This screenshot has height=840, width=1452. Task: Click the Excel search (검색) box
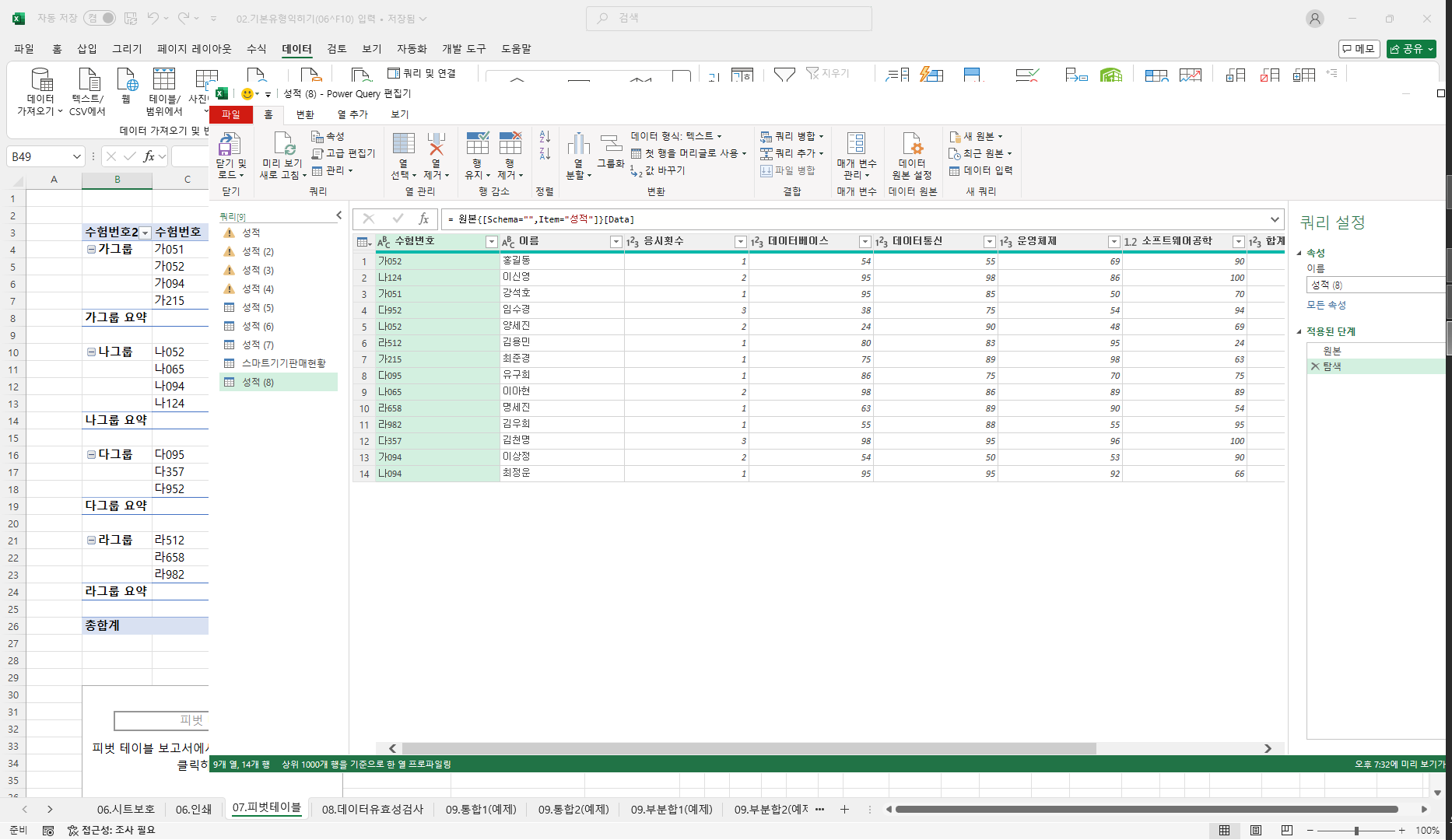point(728,19)
